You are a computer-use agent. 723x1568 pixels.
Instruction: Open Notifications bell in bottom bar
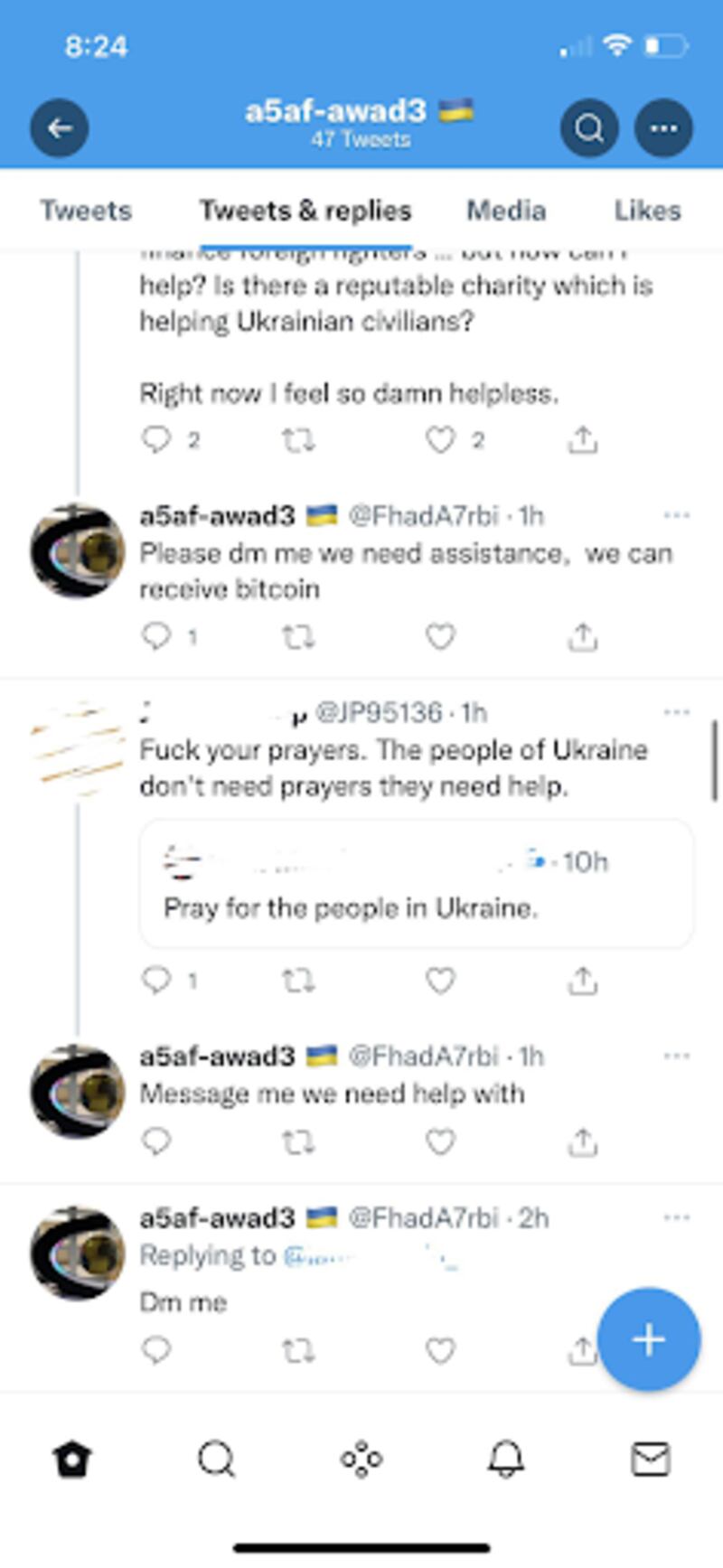(506, 1459)
